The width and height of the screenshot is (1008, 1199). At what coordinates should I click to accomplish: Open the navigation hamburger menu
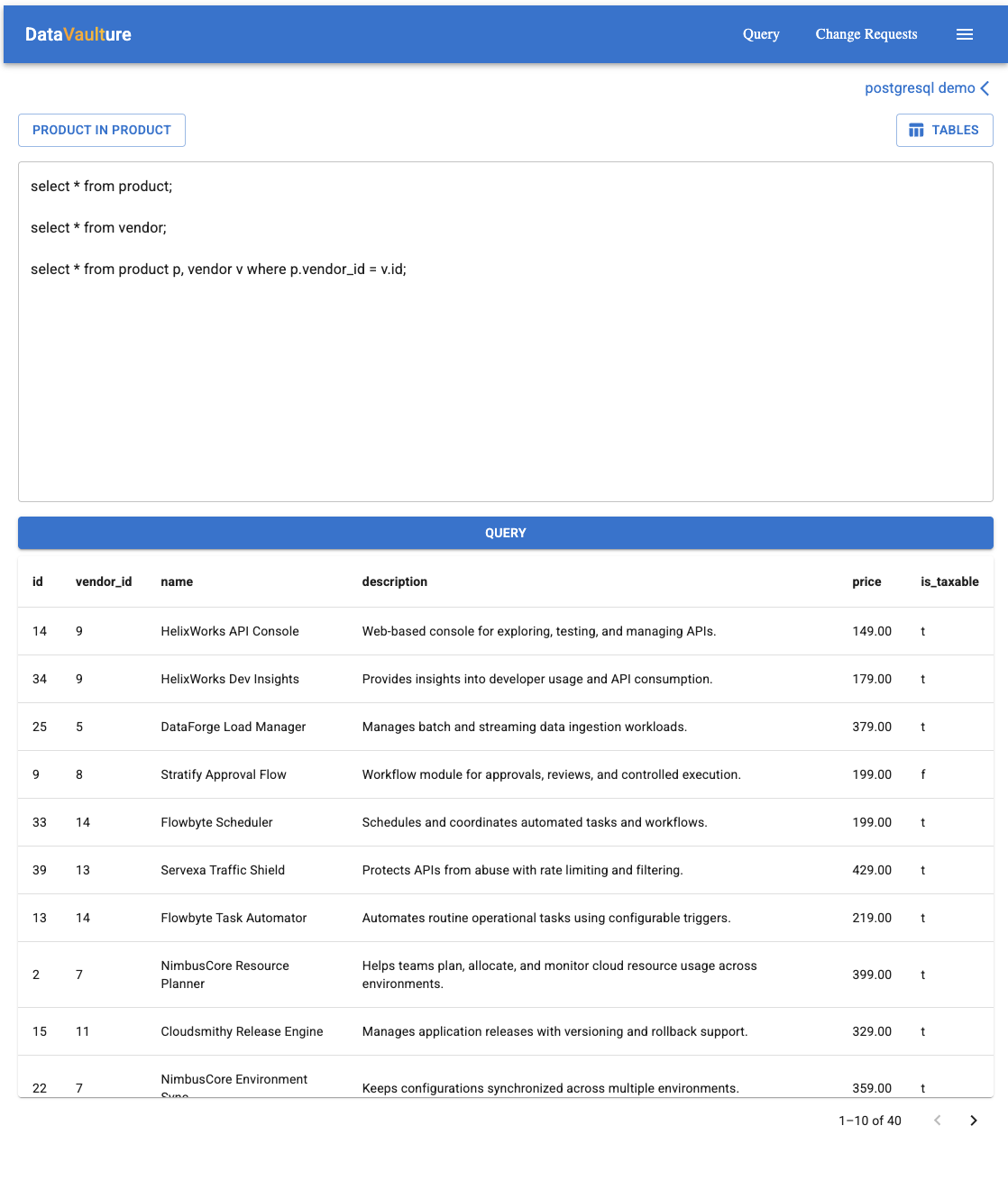coord(965,34)
